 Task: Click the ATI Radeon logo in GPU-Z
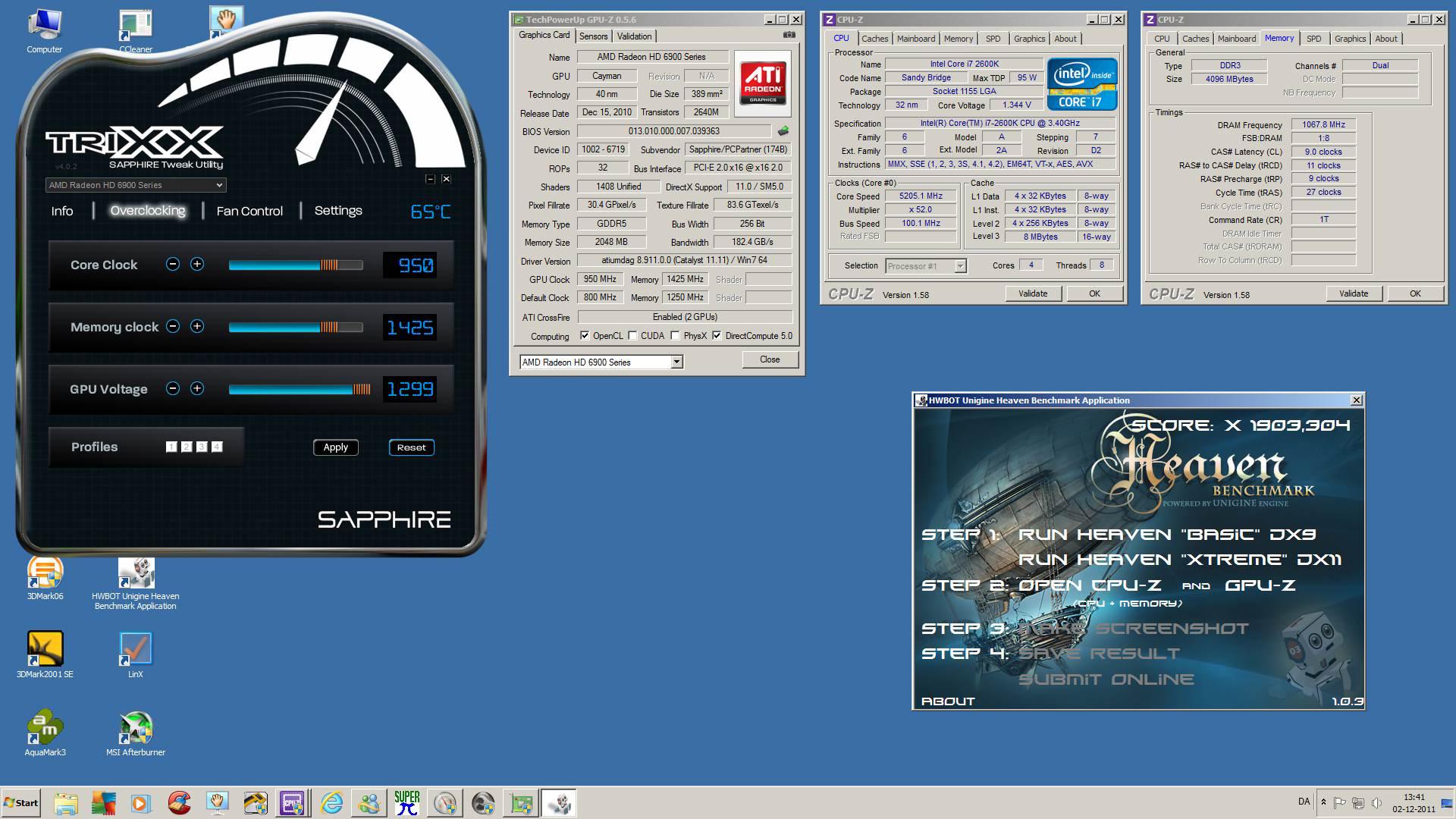(763, 83)
